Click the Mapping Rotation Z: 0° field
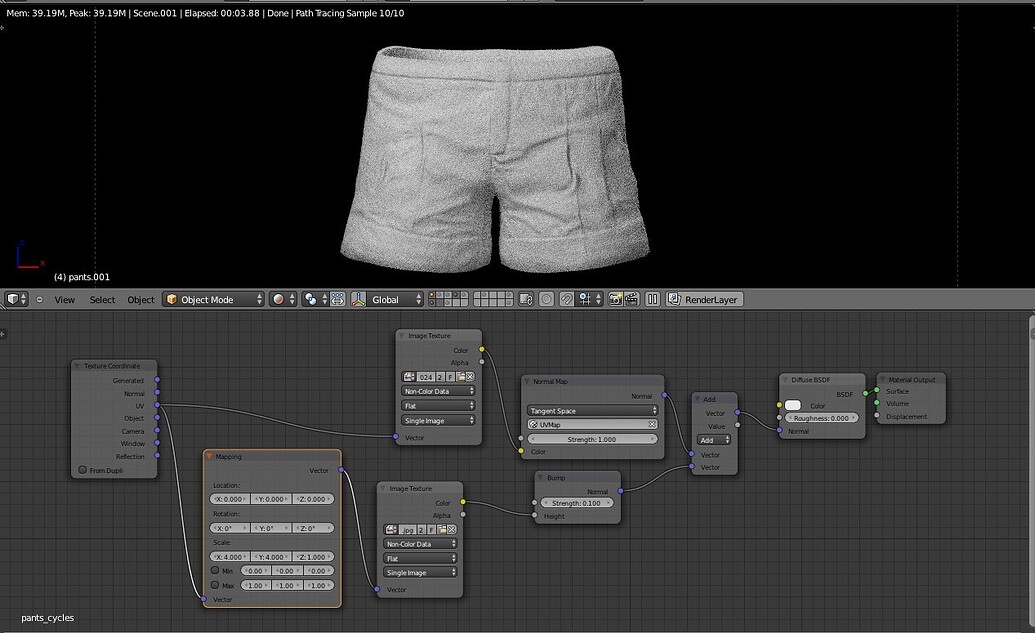This screenshot has width=1035, height=633. [313, 528]
